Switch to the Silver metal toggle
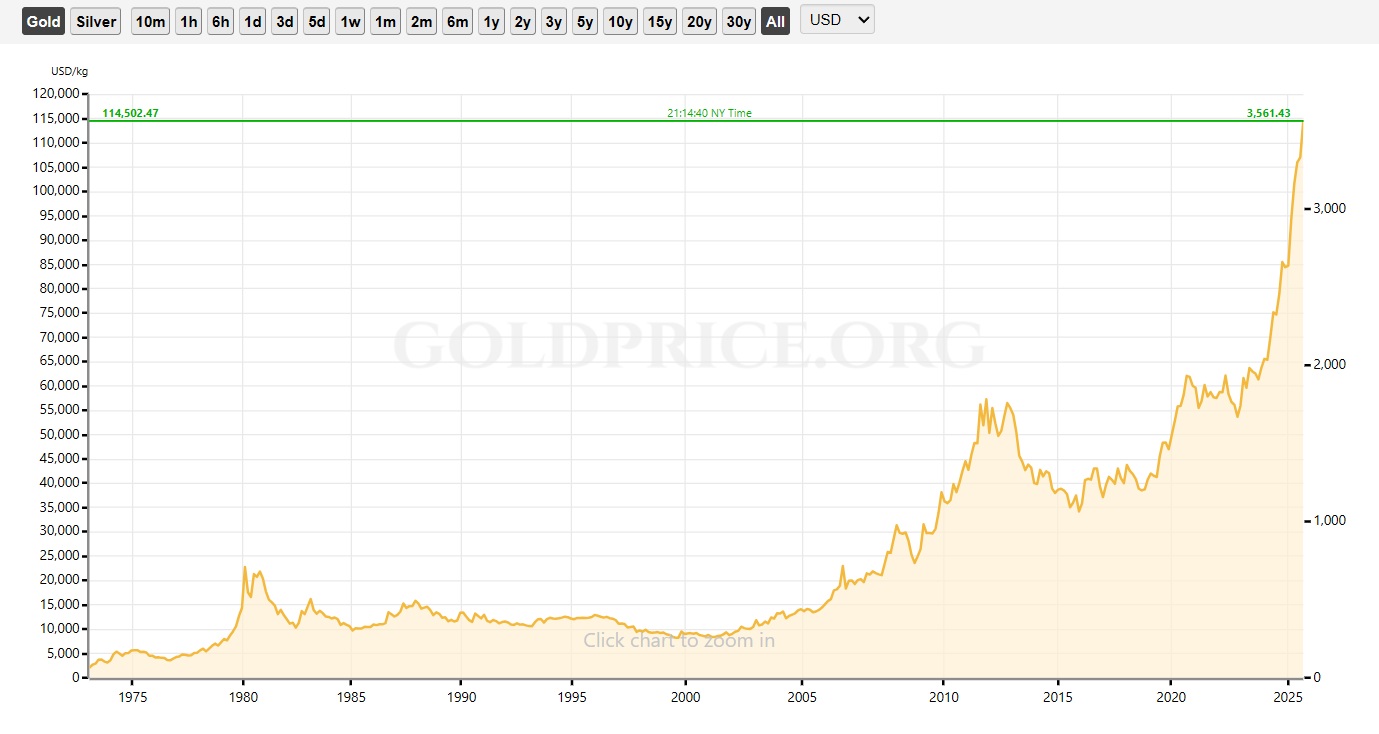The width and height of the screenshot is (1379, 734). [96, 21]
